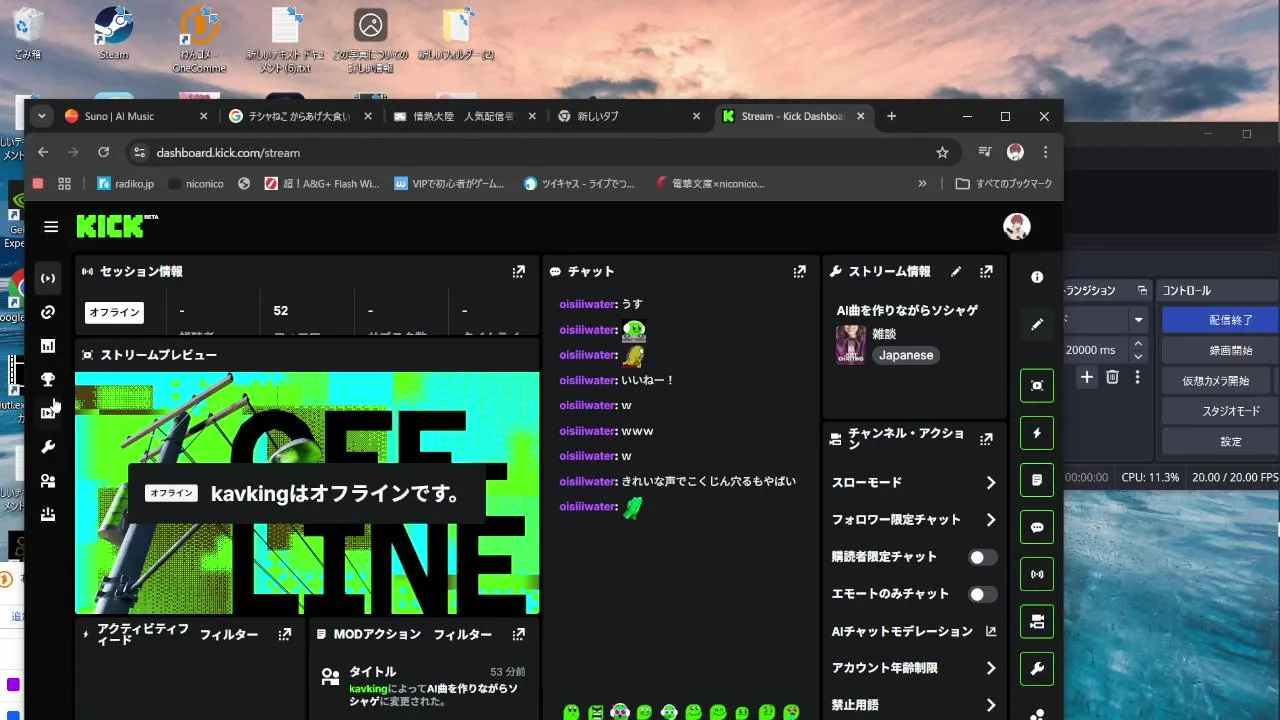Select the stream broadcast icon in left sidebar
Screen dimensions: 1280x720
pos(48,278)
